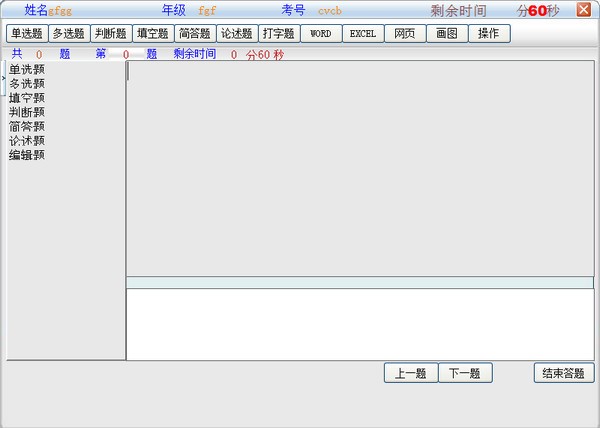Advance with the 下一题 button
The height and width of the screenshot is (428, 600).
[x=465, y=373]
